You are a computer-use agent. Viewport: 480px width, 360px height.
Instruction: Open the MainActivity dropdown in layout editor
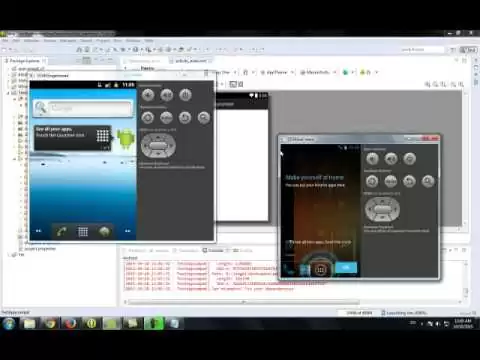click(318, 72)
